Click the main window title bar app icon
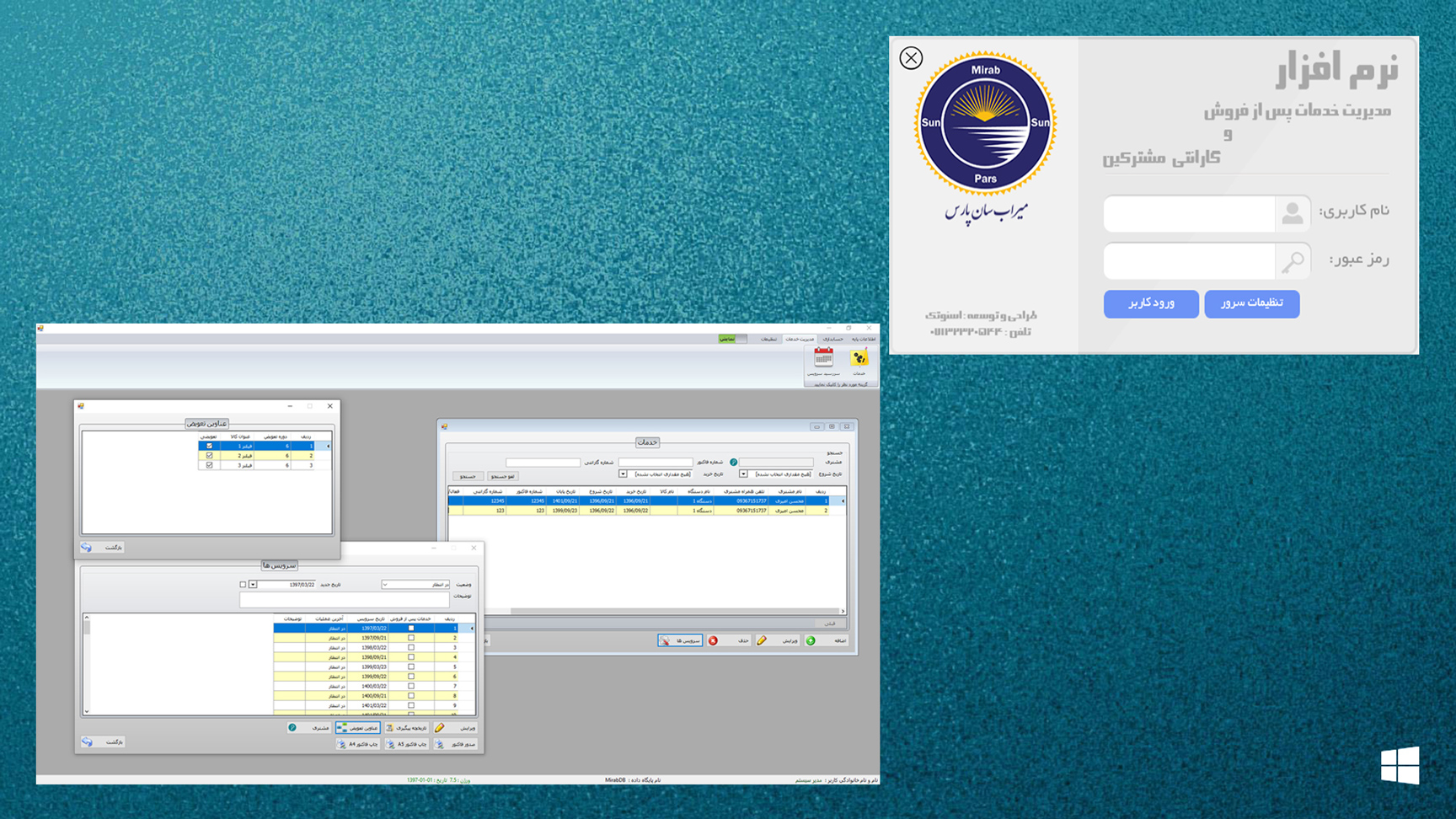 click(x=41, y=328)
